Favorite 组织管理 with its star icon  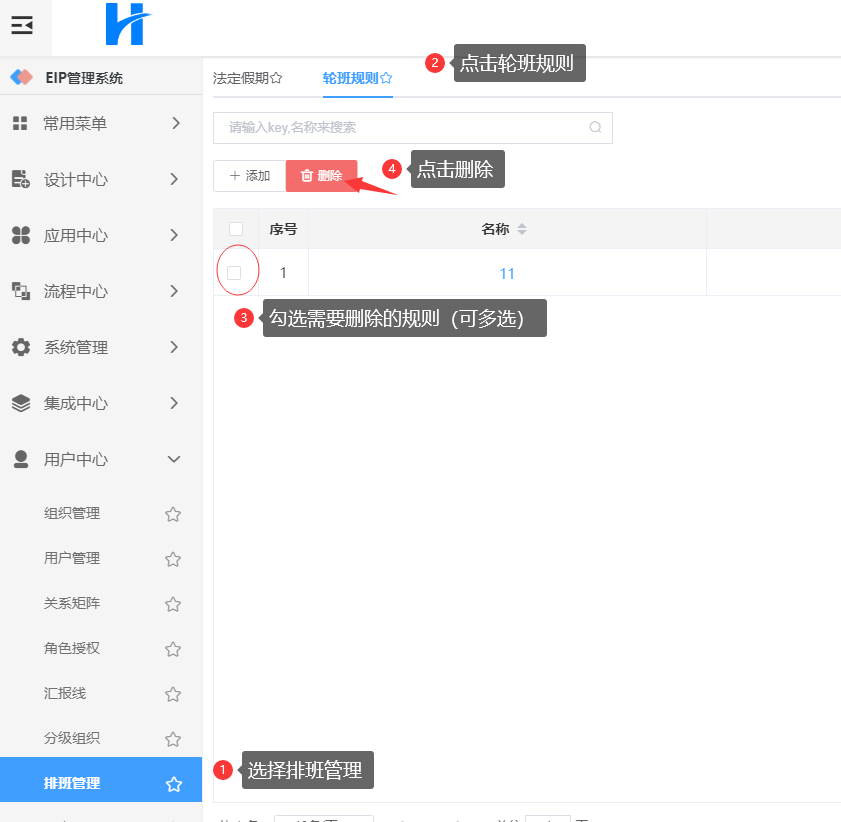(173, 514)
